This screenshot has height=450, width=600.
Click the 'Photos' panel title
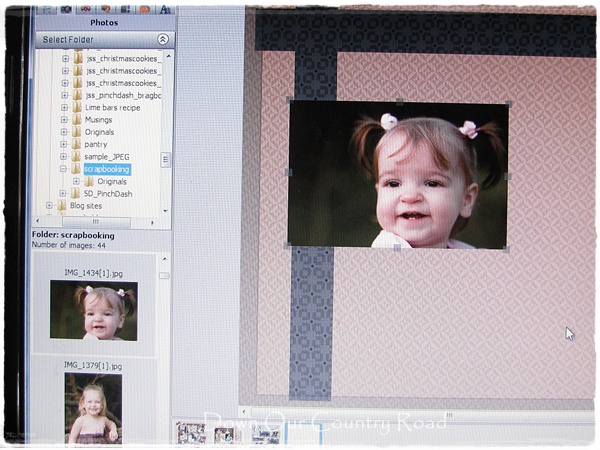point(104,23)
